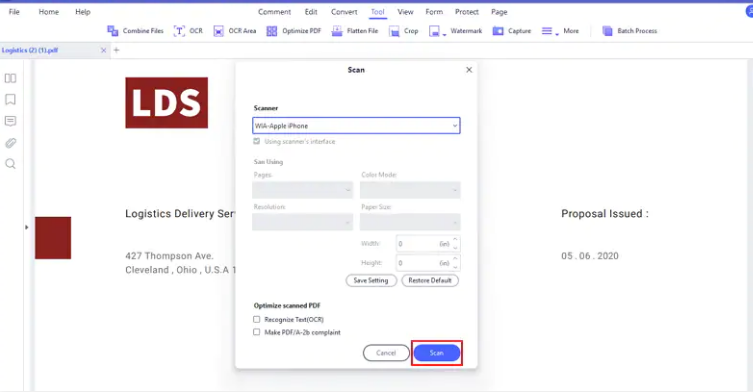Click the Cancel button
The width and height of the screenshot is (753, 392).
386,353
